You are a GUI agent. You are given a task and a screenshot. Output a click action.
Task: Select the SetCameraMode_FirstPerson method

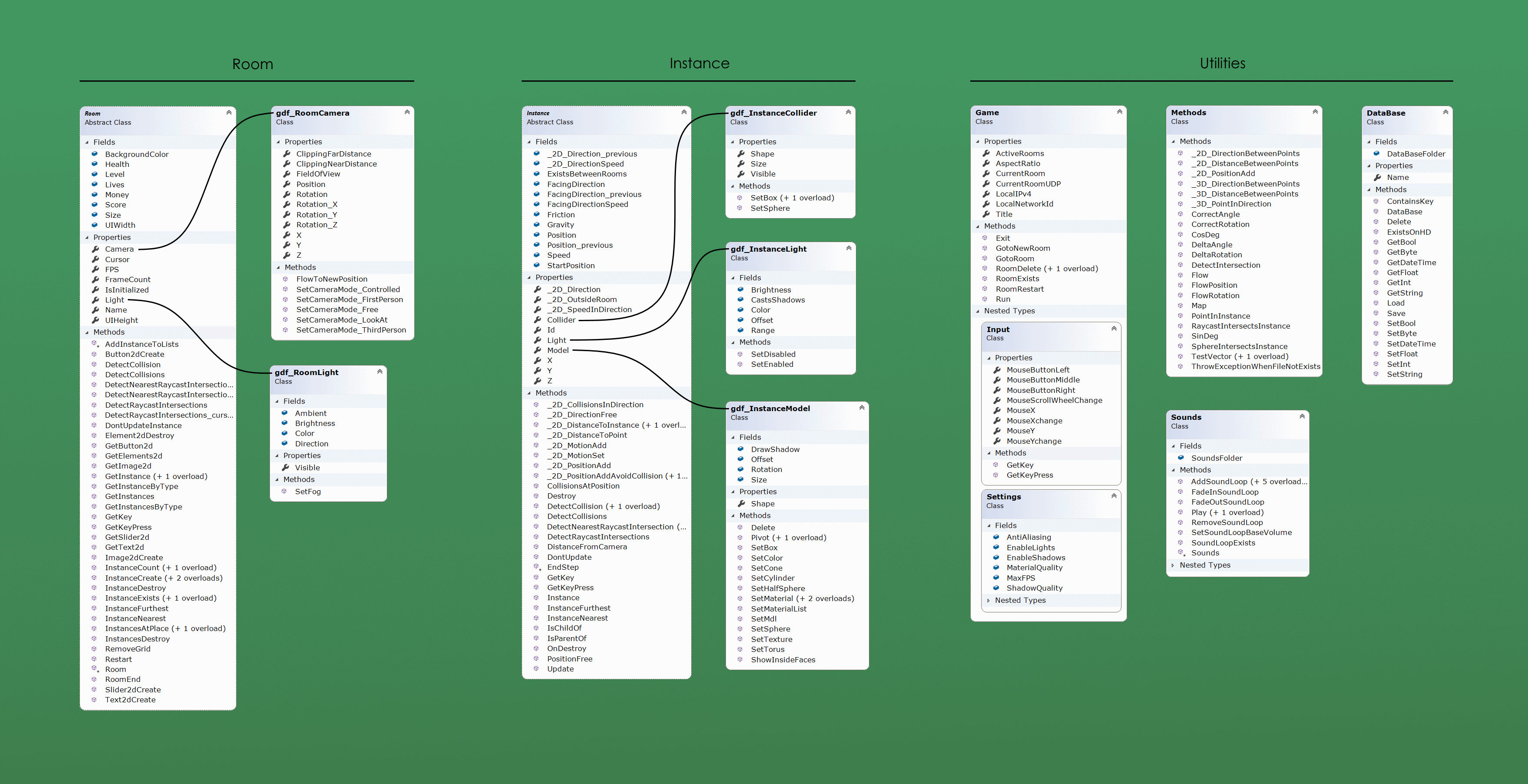[x=350, y=299]
